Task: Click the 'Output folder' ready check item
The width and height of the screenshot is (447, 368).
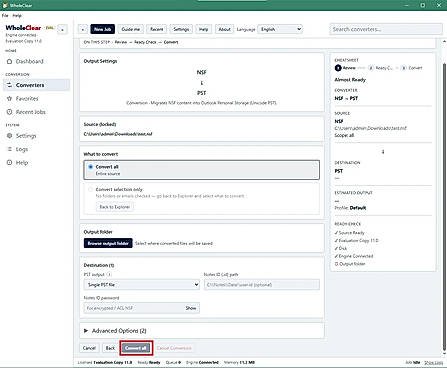Action: 350,264
